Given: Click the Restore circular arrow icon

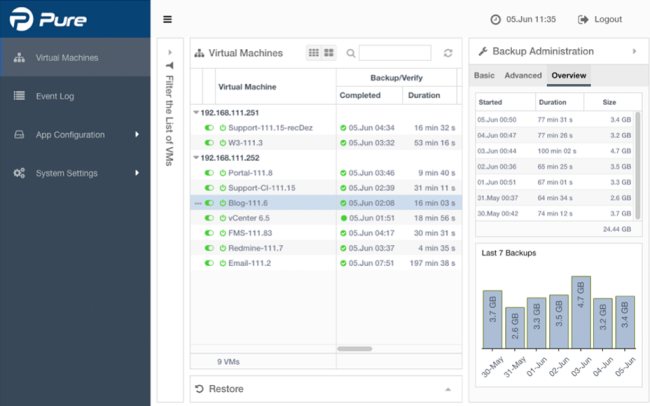Looking at the screenshot, I should (199, 389).
